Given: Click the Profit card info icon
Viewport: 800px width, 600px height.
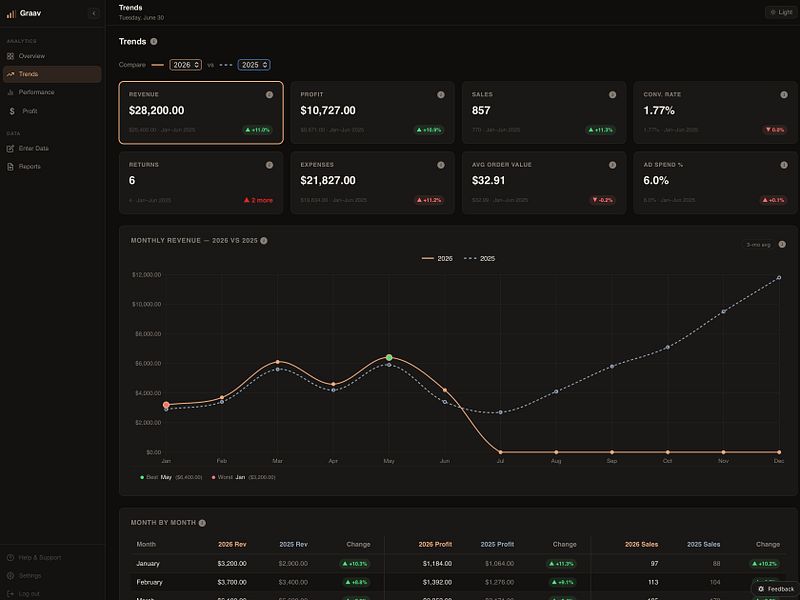Looking at the screenshot, I should pyautogui.click(x=441, y=95).
